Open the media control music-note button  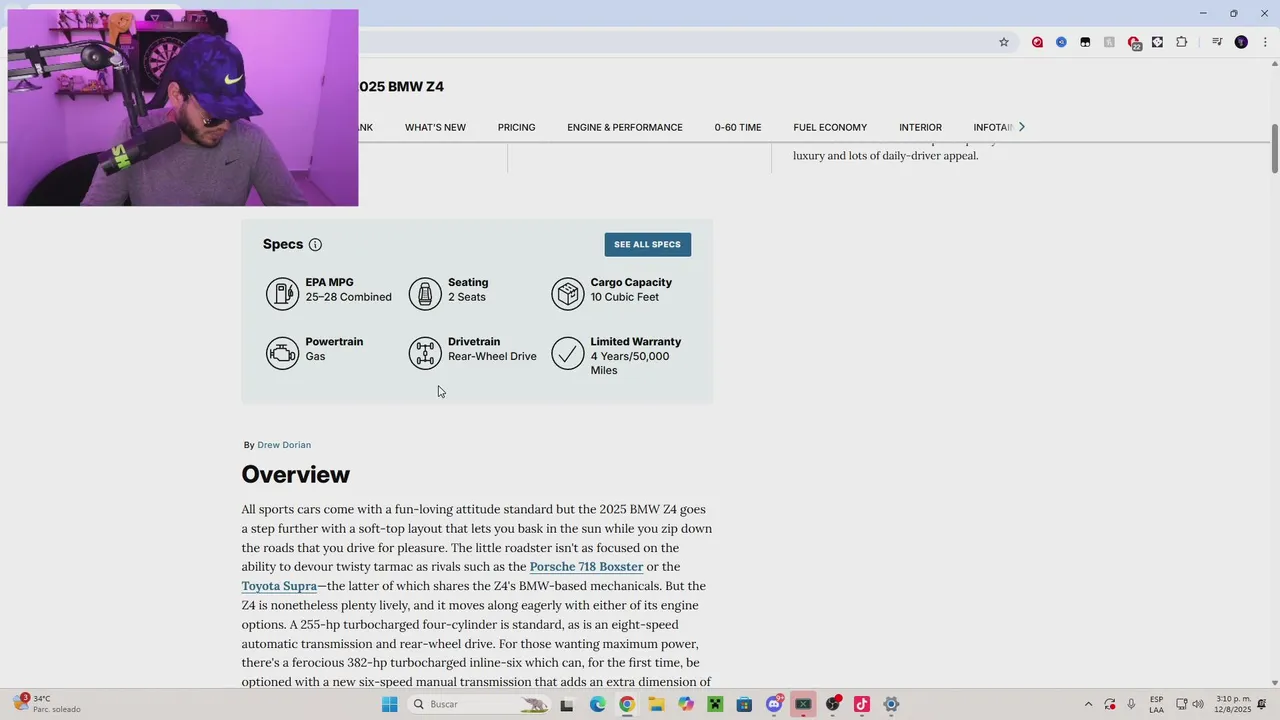(1217, 42)
